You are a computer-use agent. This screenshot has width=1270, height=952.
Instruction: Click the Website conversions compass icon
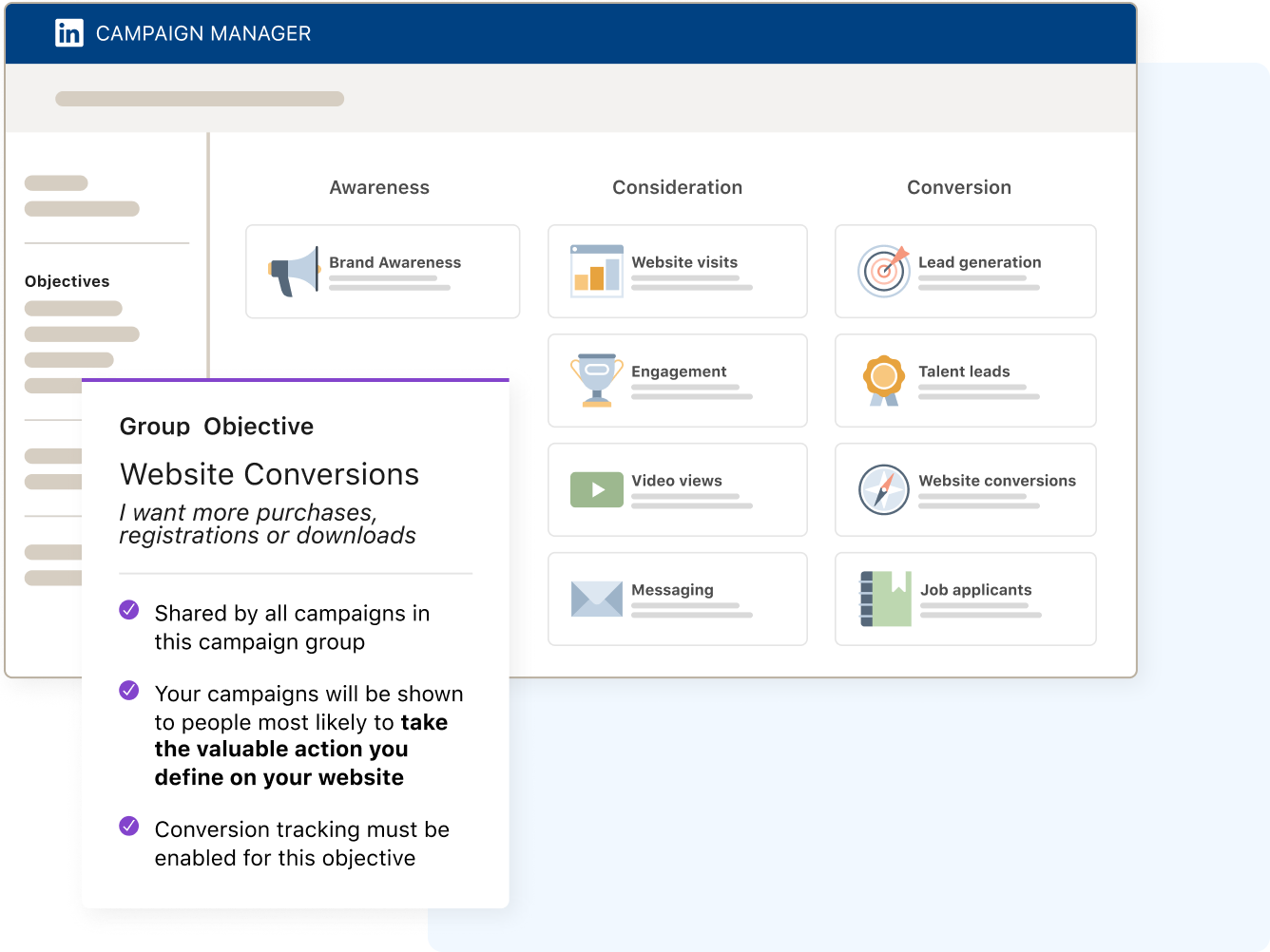tap(883, 490)
